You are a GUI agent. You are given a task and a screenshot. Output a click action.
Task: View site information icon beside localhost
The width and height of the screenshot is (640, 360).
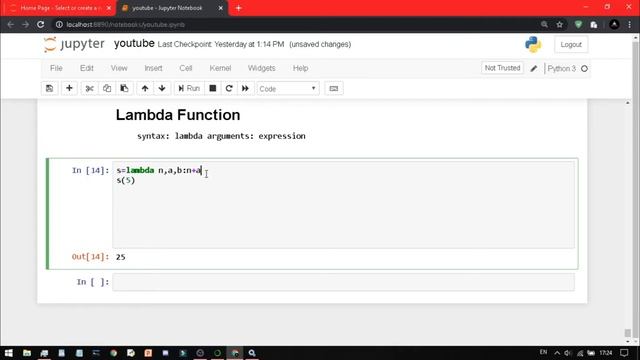pyautogui.click(x=59, y=24)
